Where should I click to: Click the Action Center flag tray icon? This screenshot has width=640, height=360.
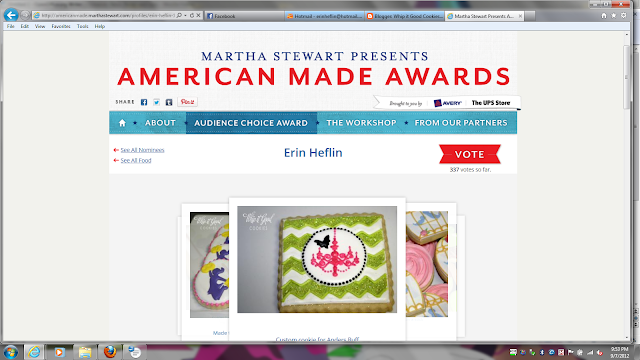click(571, 352)
